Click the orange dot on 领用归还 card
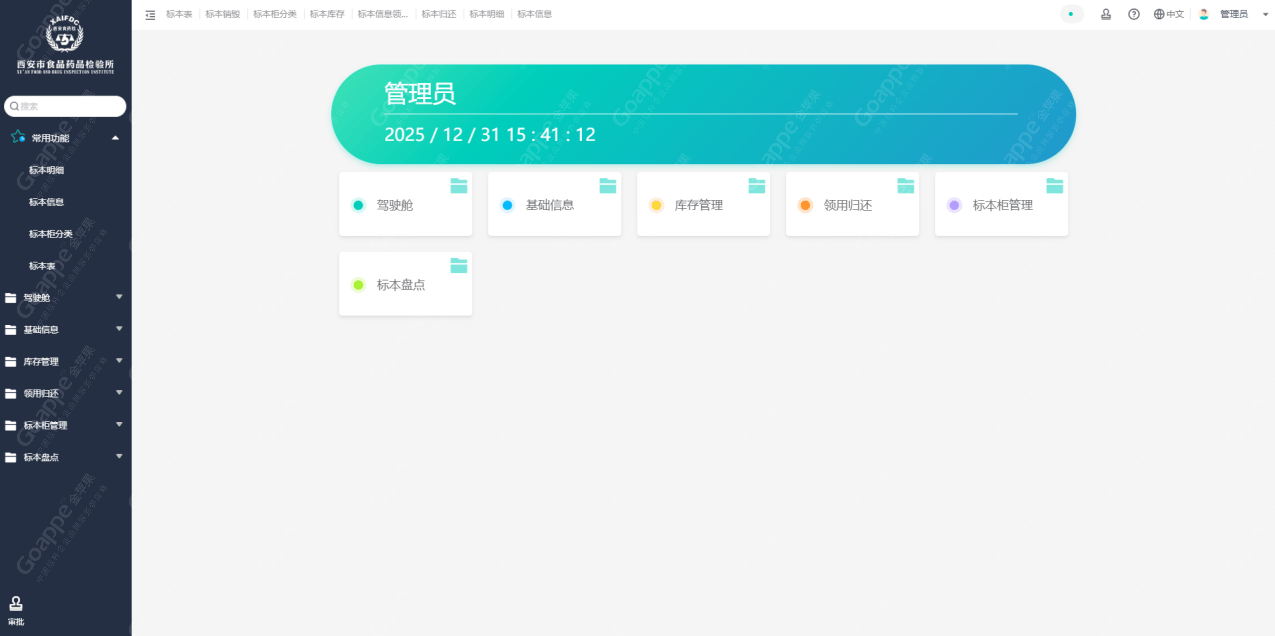1275x636 pixels. (805, 205)
